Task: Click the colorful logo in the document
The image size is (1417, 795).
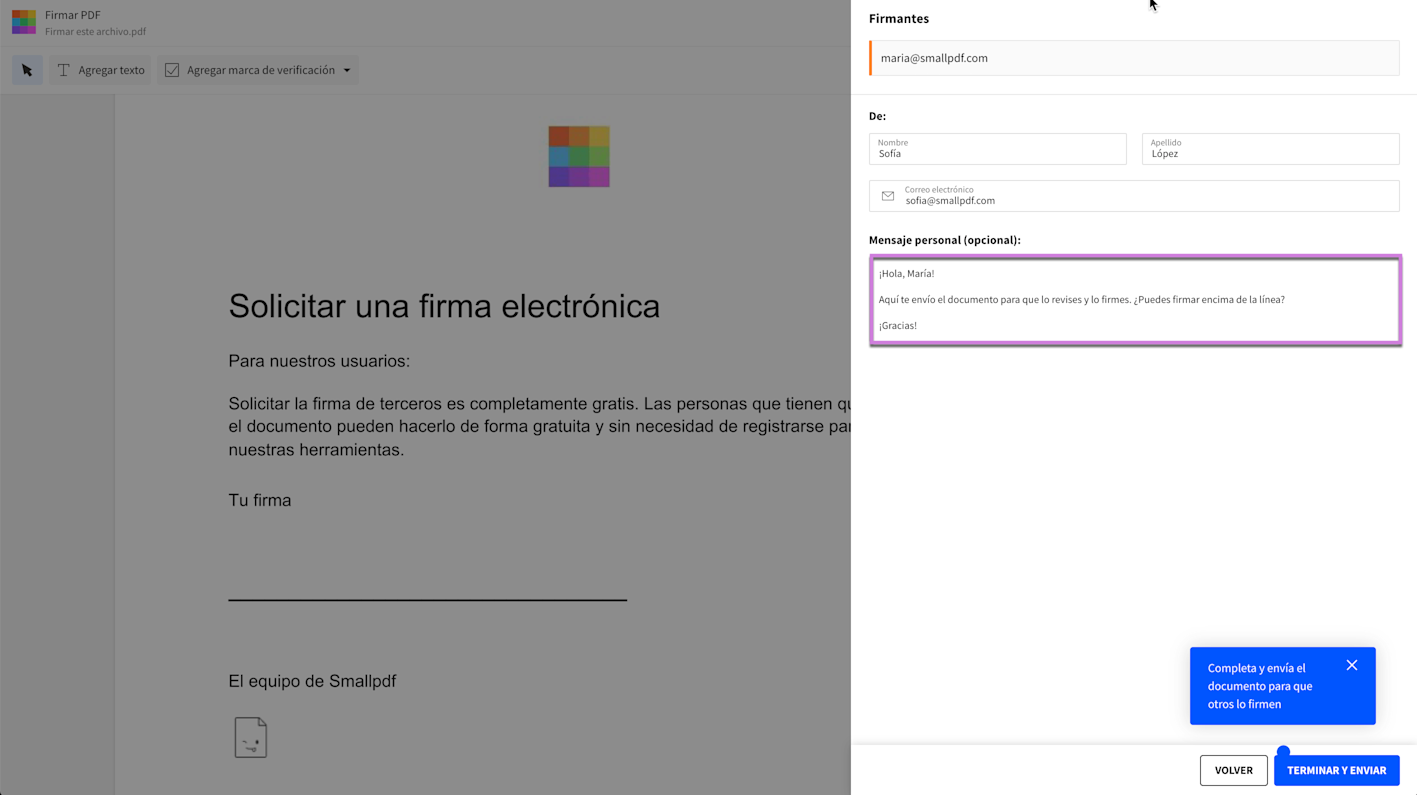Action: click(579, 157)
